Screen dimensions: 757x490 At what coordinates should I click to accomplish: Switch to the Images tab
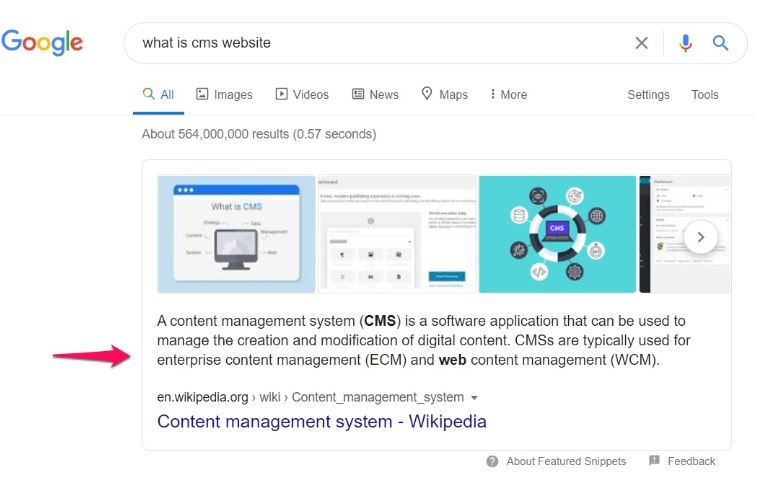pos(224,95)
